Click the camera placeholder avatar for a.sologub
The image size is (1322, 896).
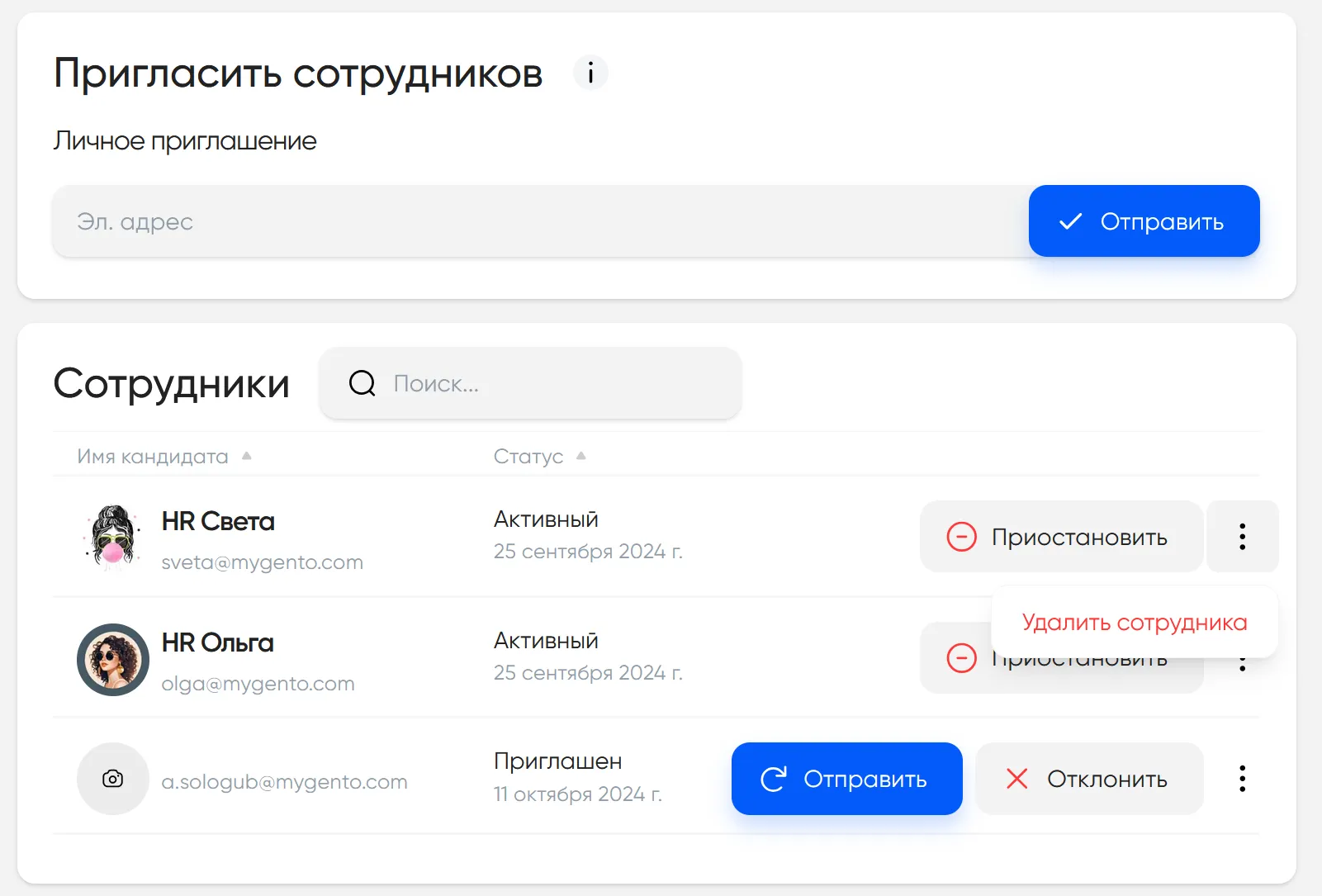tap(112, 779)
